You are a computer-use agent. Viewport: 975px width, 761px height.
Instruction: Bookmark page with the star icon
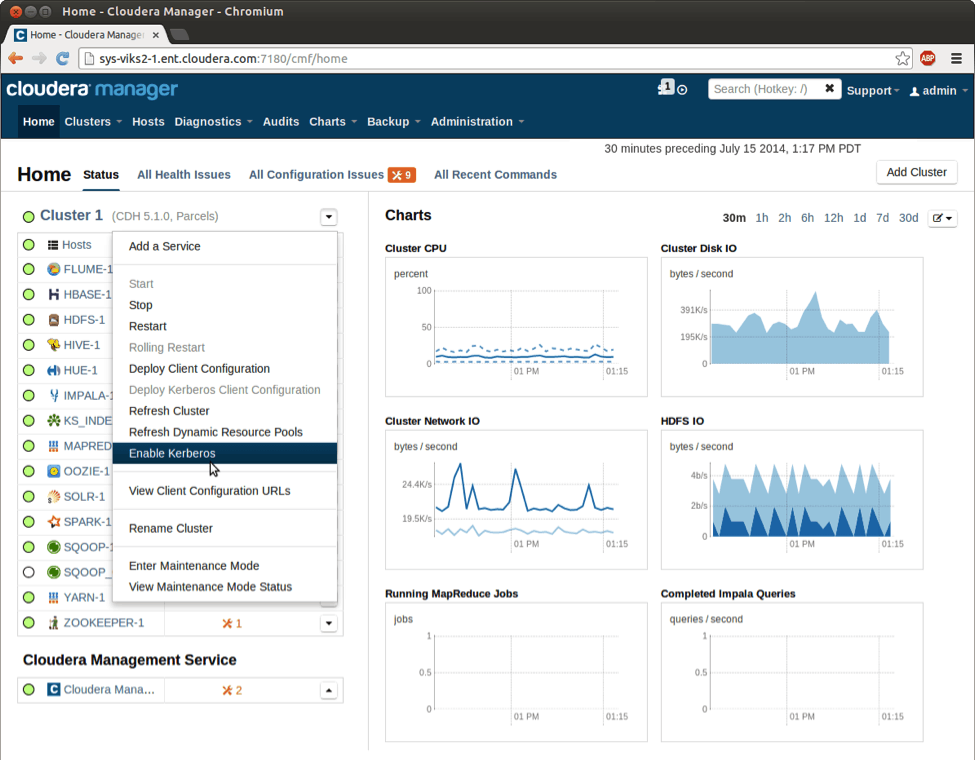902,59
